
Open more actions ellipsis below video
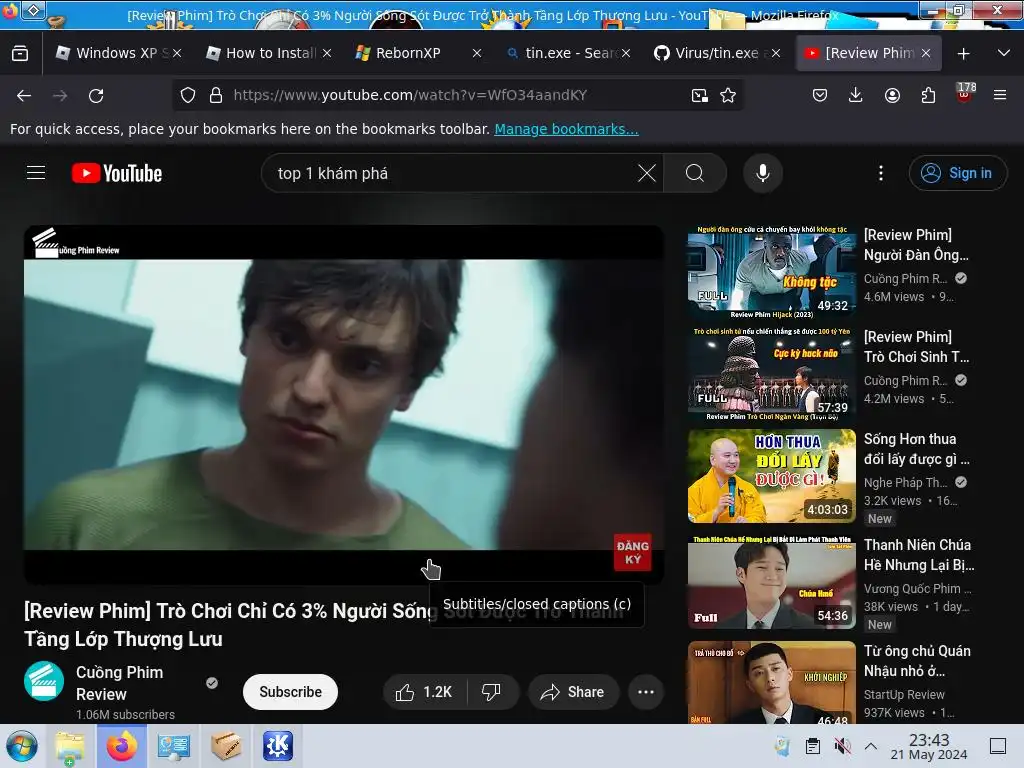(646, 692)
